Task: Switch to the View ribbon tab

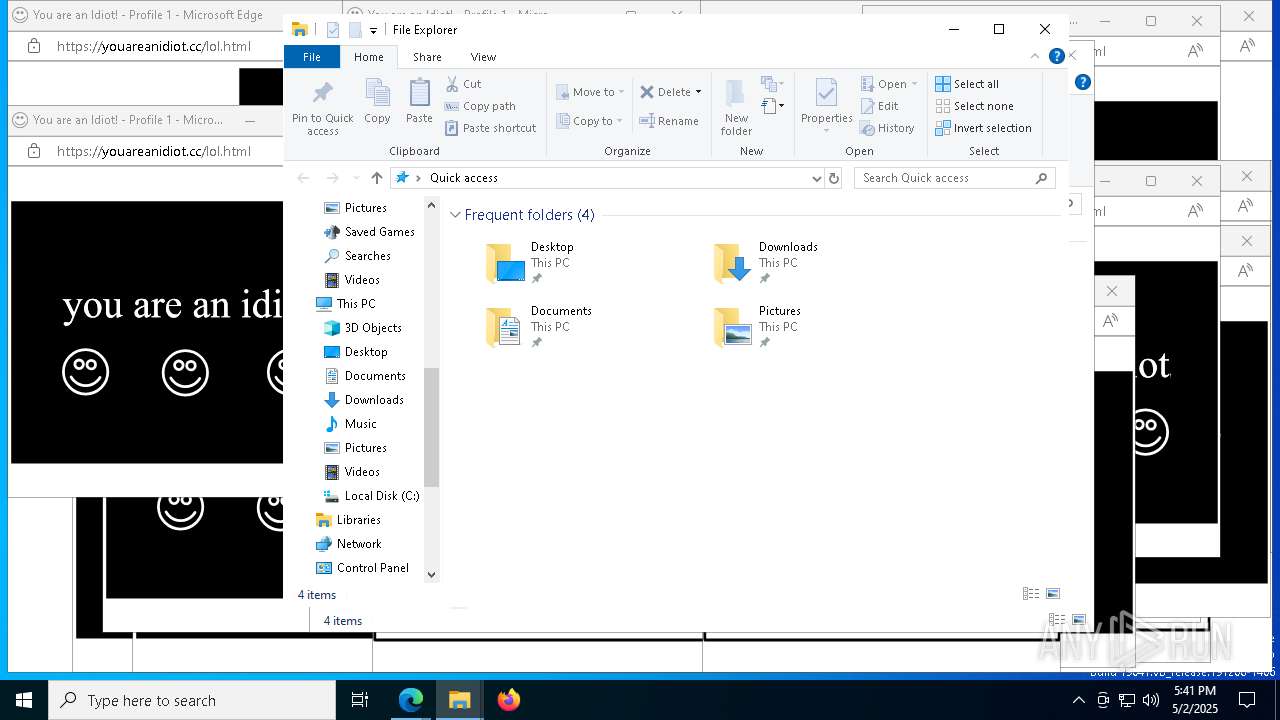Action: 483,57
